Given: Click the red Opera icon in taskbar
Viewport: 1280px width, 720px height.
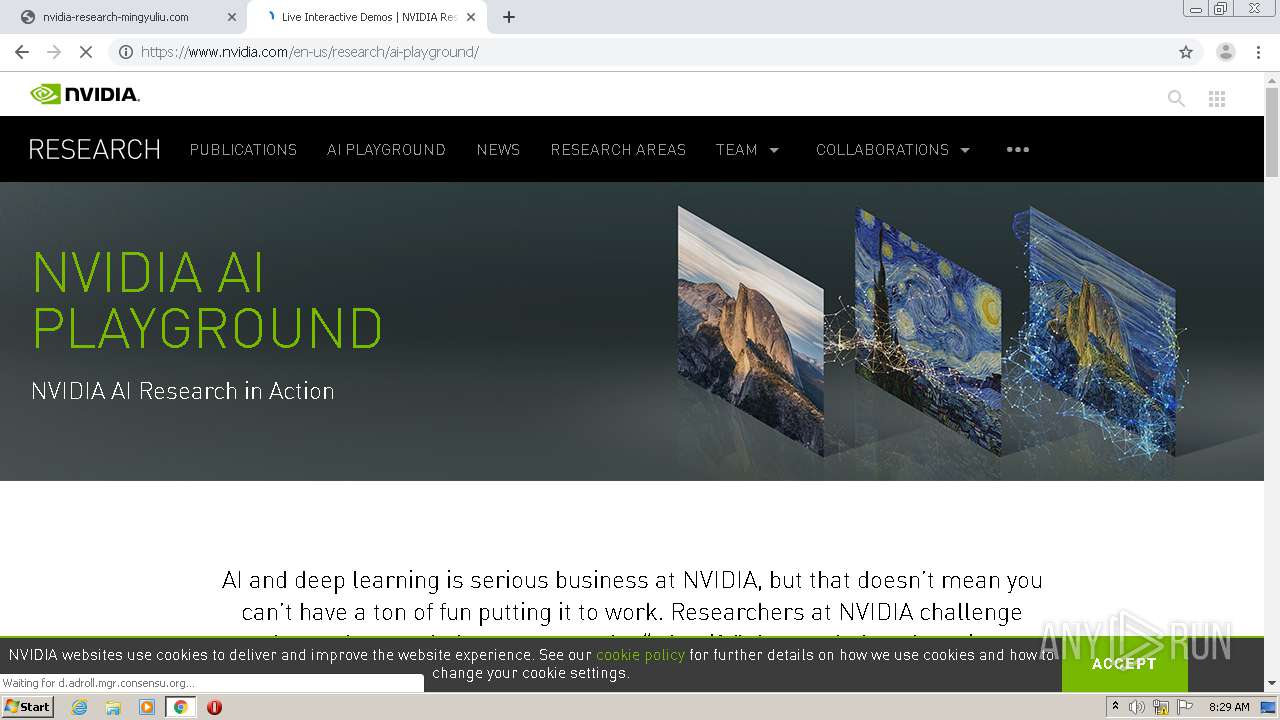Looking at the screenshot, I should click(214, 707).
